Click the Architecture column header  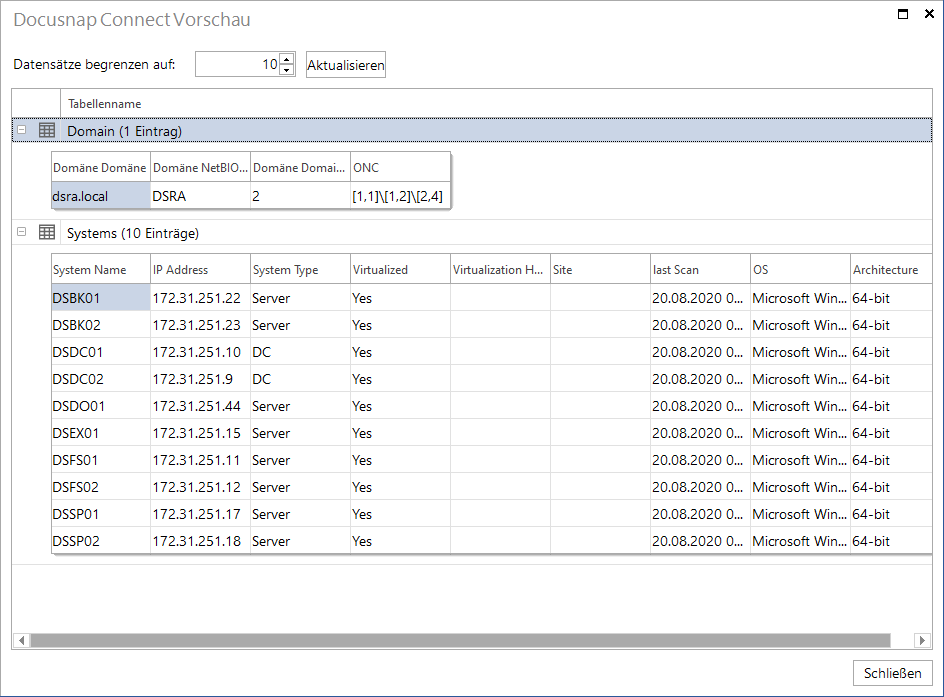point(891,270)
